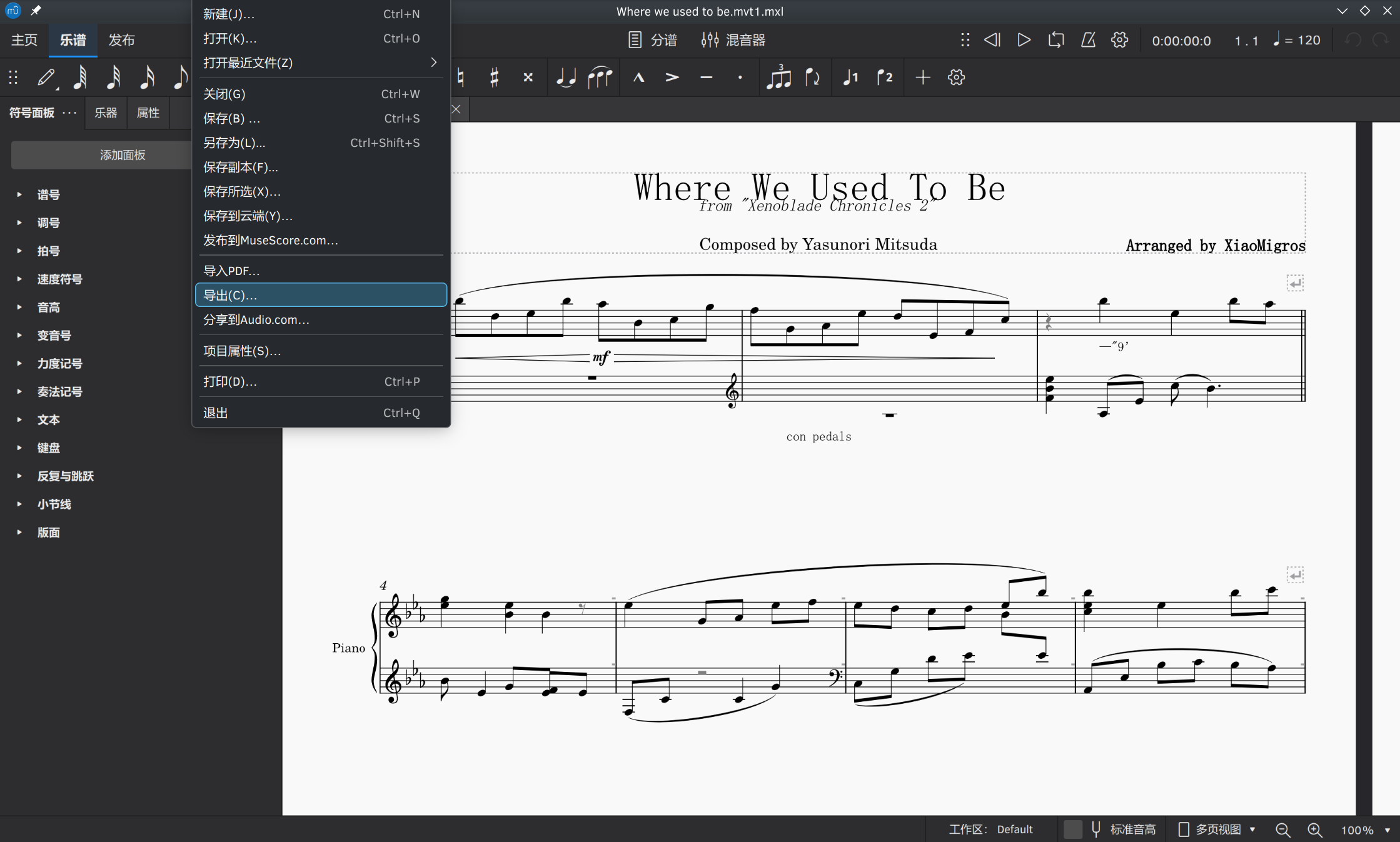Expand the 谱号 palette section
Image resolution: width=1400 pixels, height=842 pixels.
pyautogui.click(x=48, y=194)
